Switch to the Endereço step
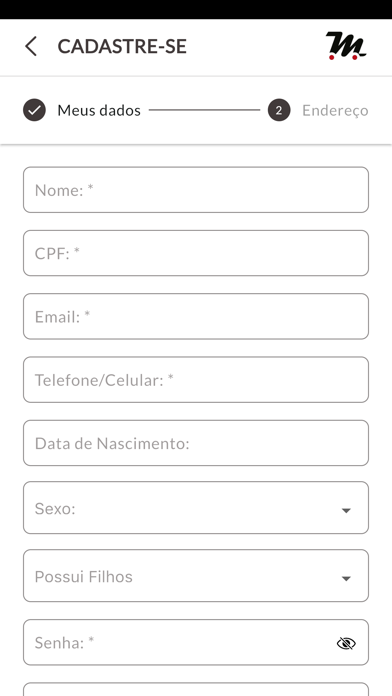The image size is (392, 696). click(335, 110)
